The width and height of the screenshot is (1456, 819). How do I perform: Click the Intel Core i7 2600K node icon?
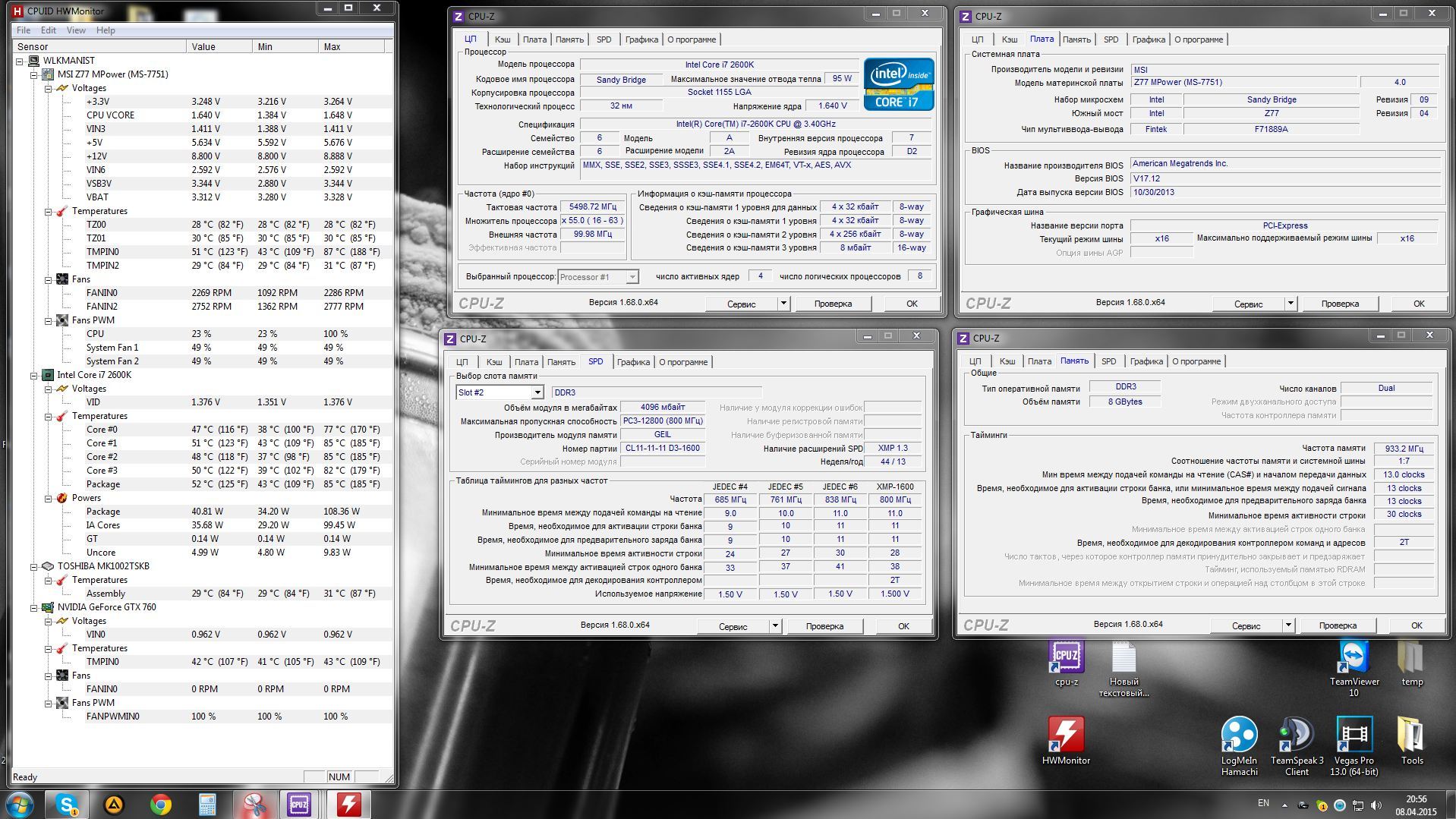tap(47, 375)
